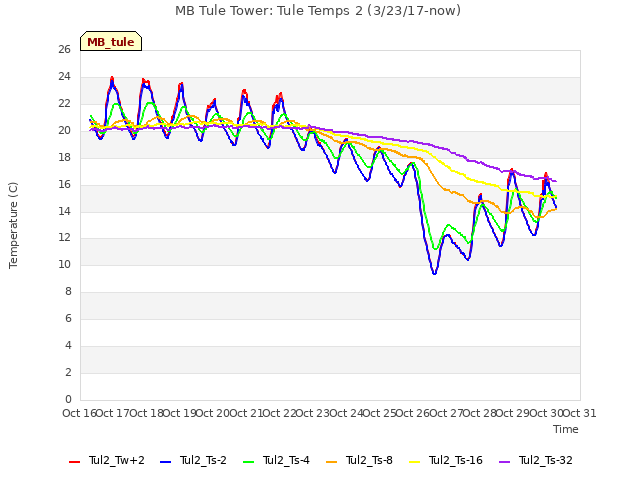Select the Tul2_Ts-2 legend label
The image size is (640, 480).
[203, 460]
